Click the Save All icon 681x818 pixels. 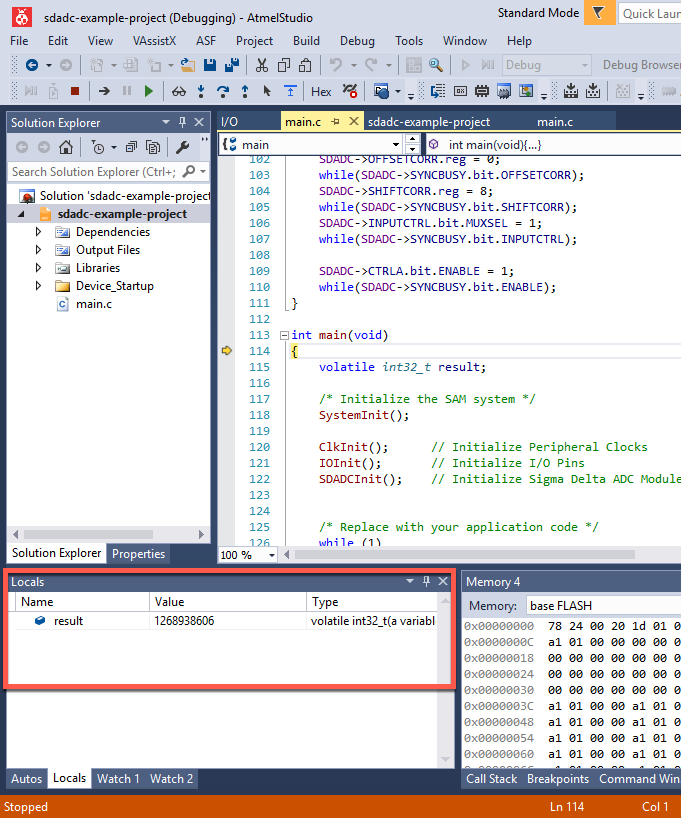(232, 65)
